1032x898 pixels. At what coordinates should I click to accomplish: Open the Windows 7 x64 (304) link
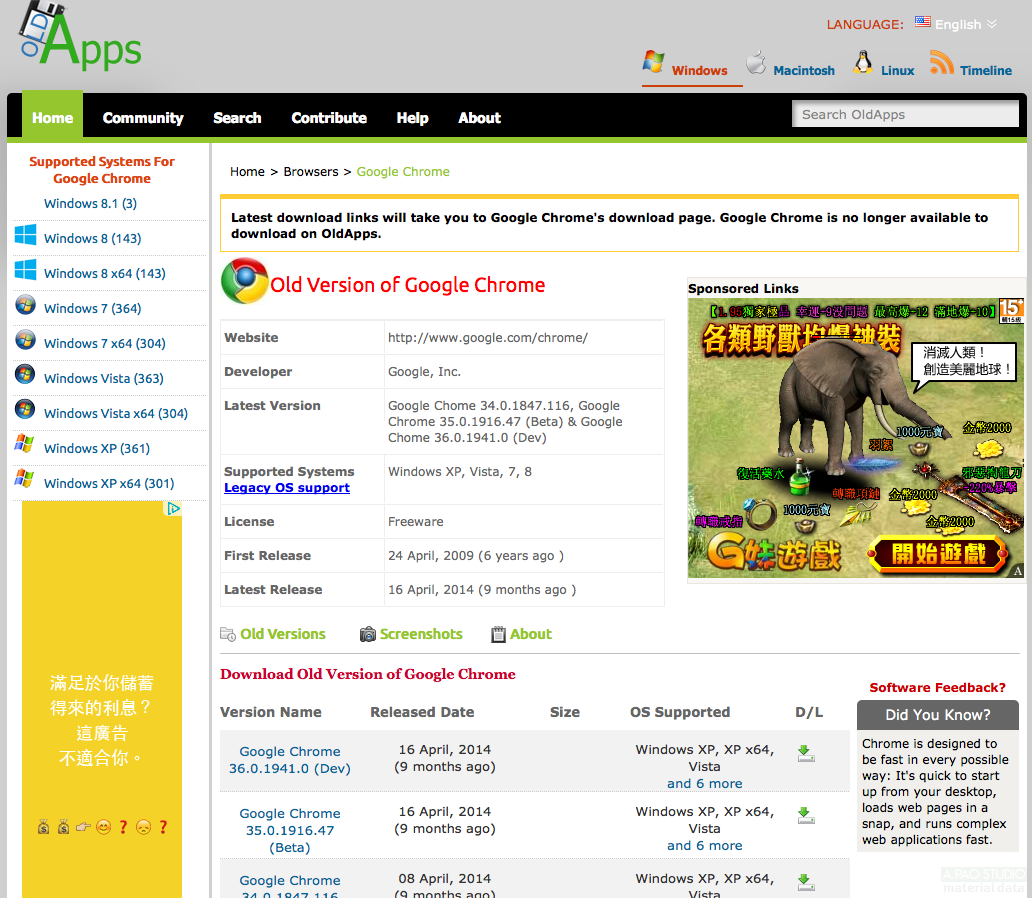click(x=105, y=343)
